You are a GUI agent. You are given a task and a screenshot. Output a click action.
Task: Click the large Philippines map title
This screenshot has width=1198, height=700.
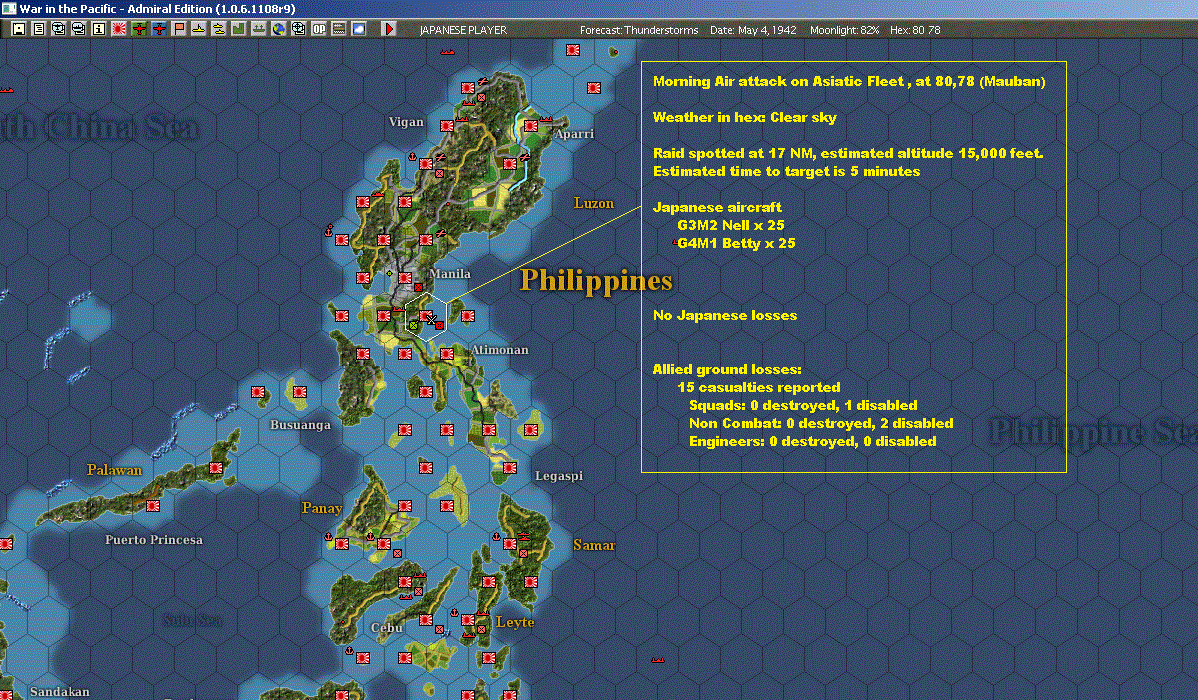(x=596, y=280)
